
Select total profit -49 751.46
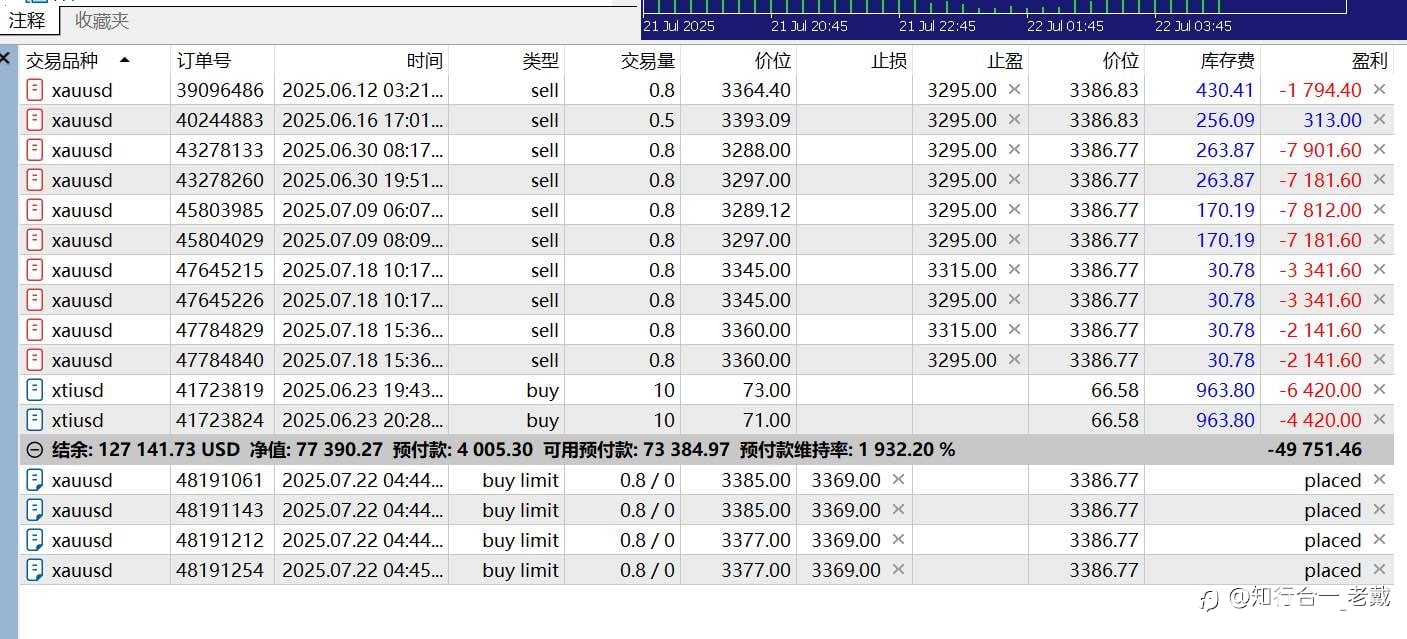(x=1314, y=450)
